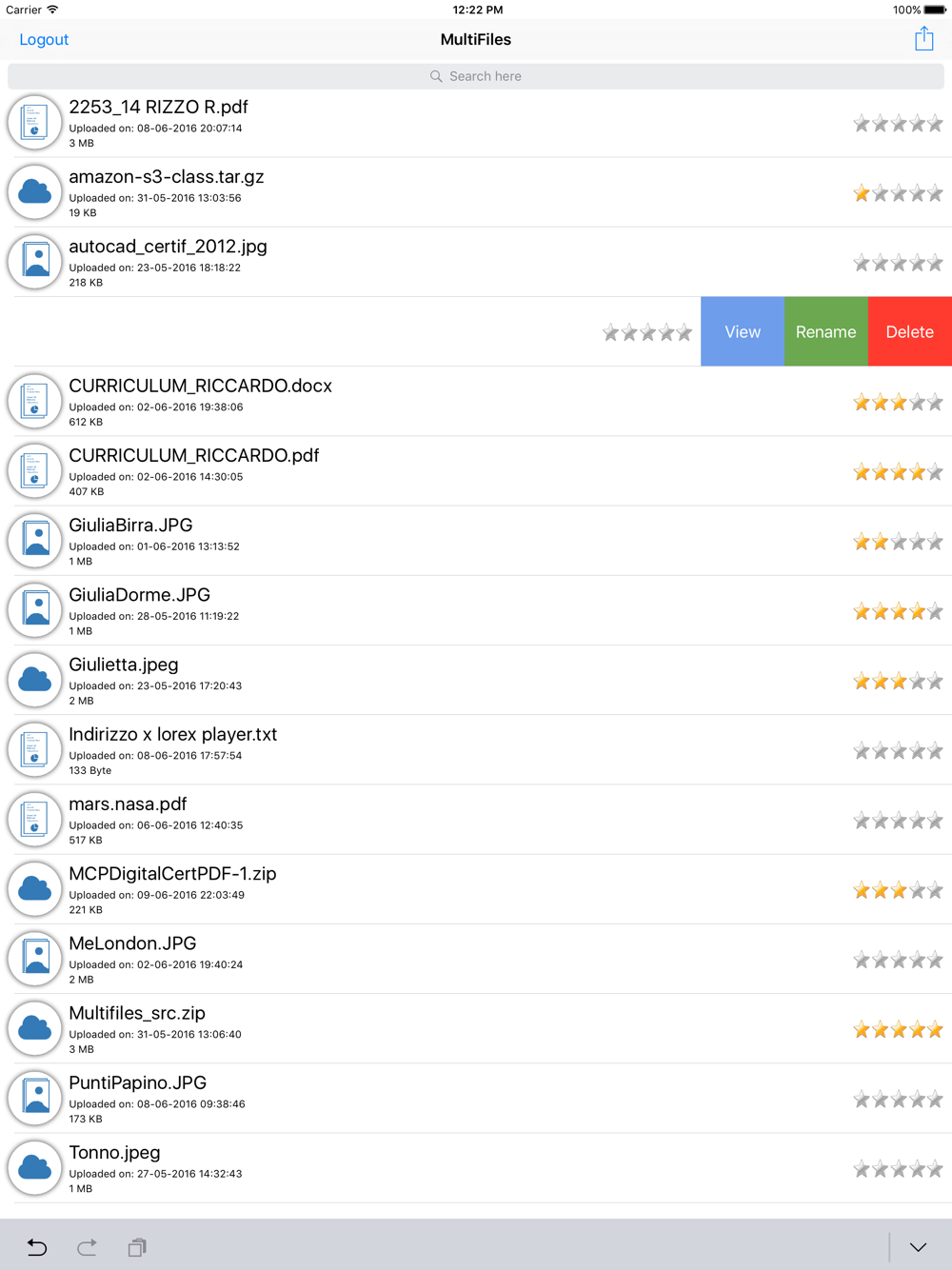Change star rating of CURRICULUM_RICCARDO.pdf
The width and height of the screenshot is (952, 1270).
click(x=898, y=471)
